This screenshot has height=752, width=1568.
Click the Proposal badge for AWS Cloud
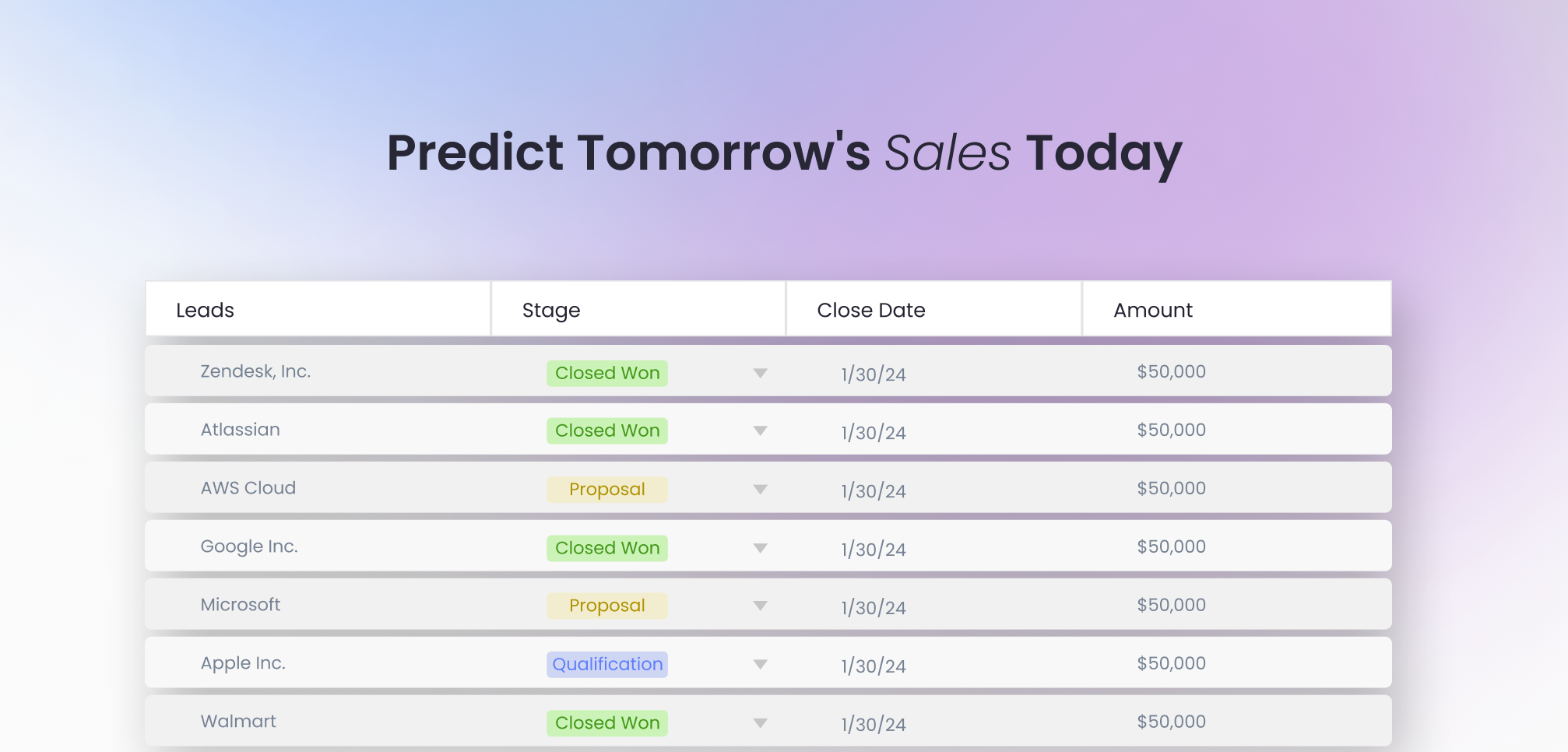click(606, 489)
